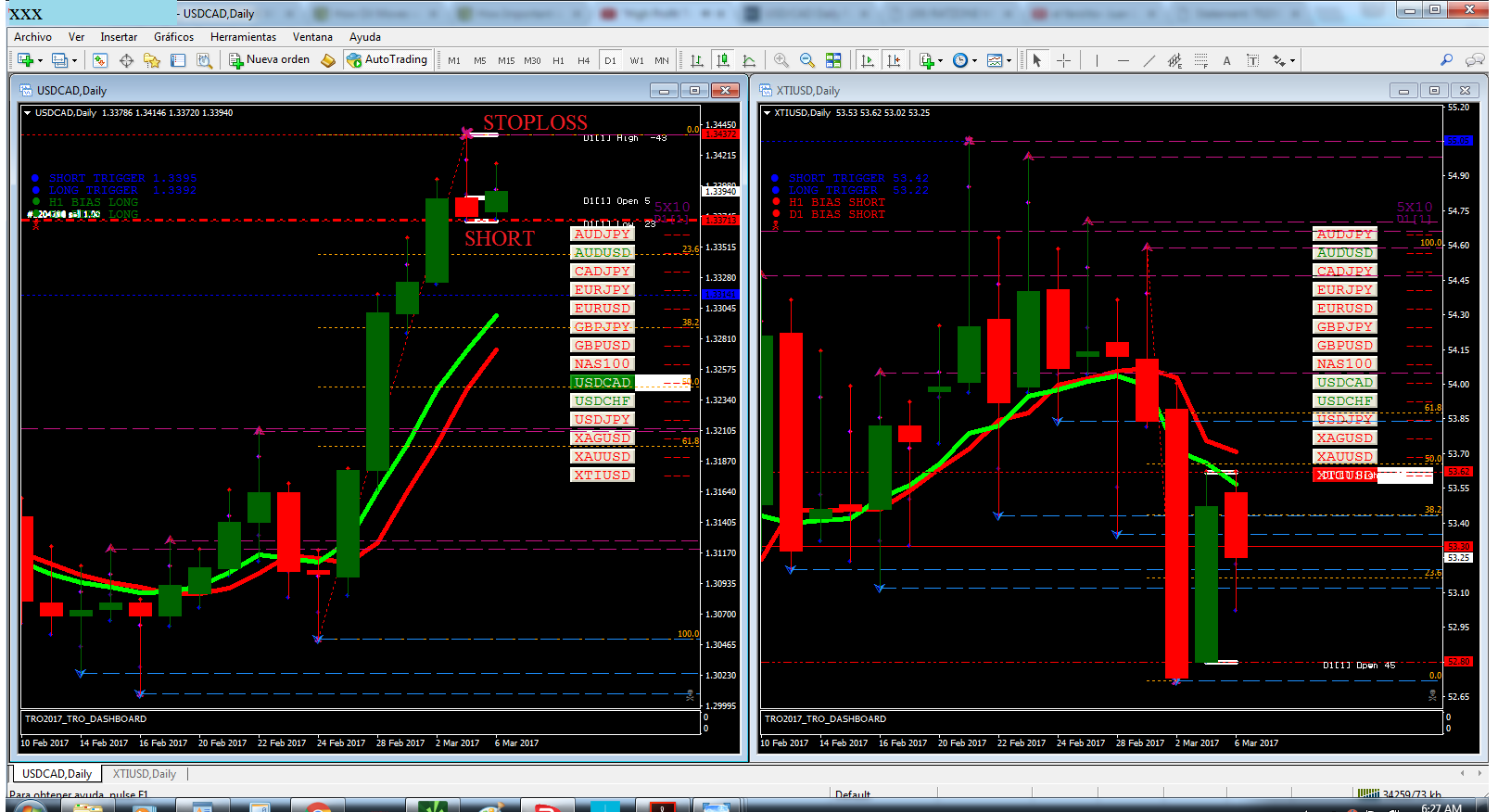Expand the arrows tool dropdown

(1292, 61)
